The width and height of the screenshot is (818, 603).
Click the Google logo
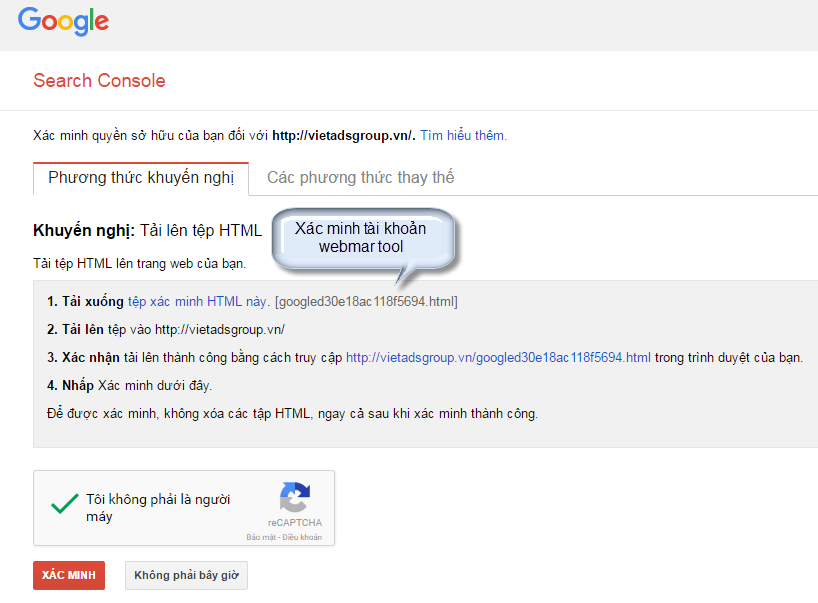click(62, 22)
